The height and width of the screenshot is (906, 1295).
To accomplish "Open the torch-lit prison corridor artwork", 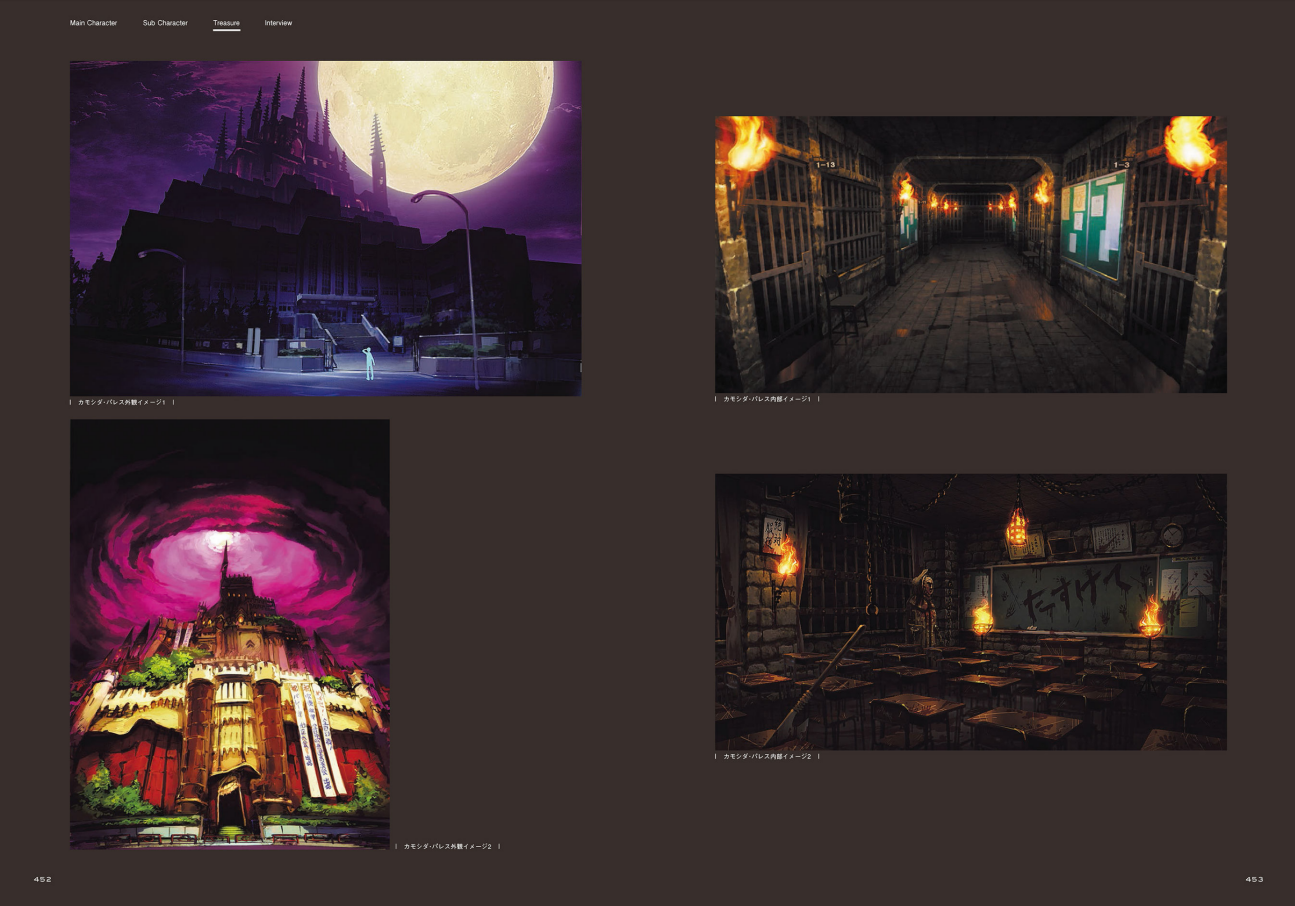I will point(970,254).
